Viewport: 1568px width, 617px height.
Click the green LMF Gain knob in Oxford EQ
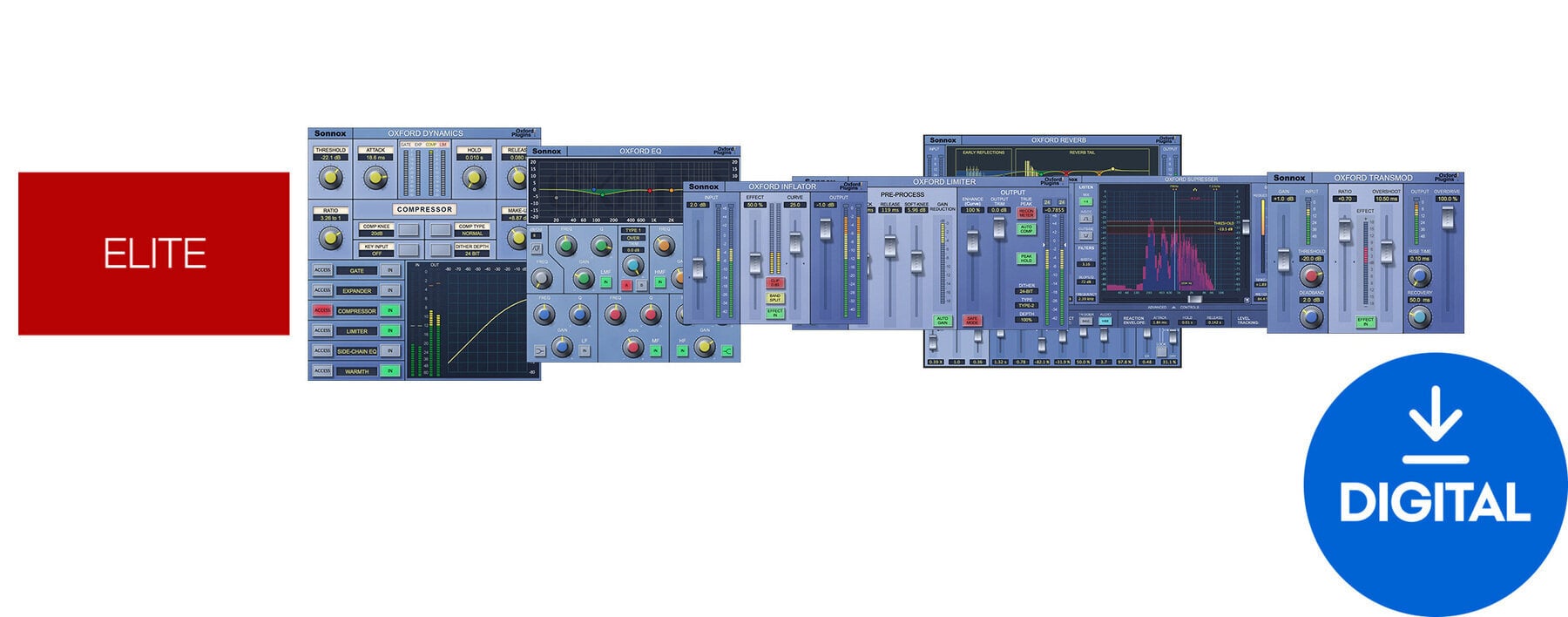coord(584,279)
